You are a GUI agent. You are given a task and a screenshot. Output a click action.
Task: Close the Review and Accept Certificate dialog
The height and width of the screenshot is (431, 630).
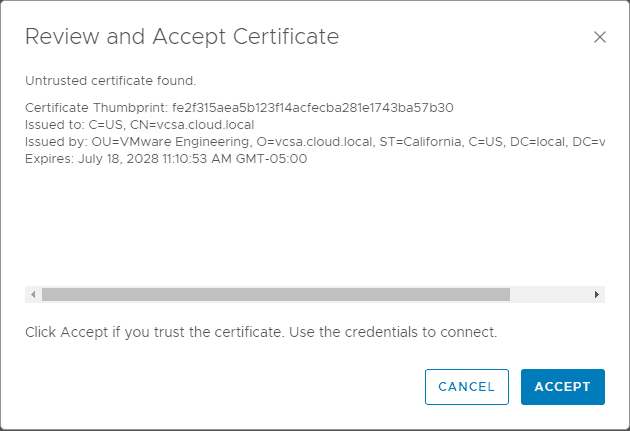(x=600, y=38)
